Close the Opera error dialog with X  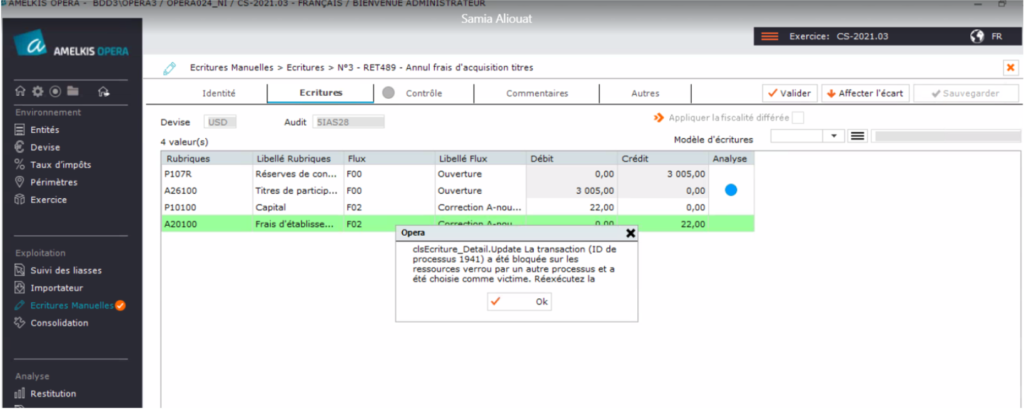point(630,233)
